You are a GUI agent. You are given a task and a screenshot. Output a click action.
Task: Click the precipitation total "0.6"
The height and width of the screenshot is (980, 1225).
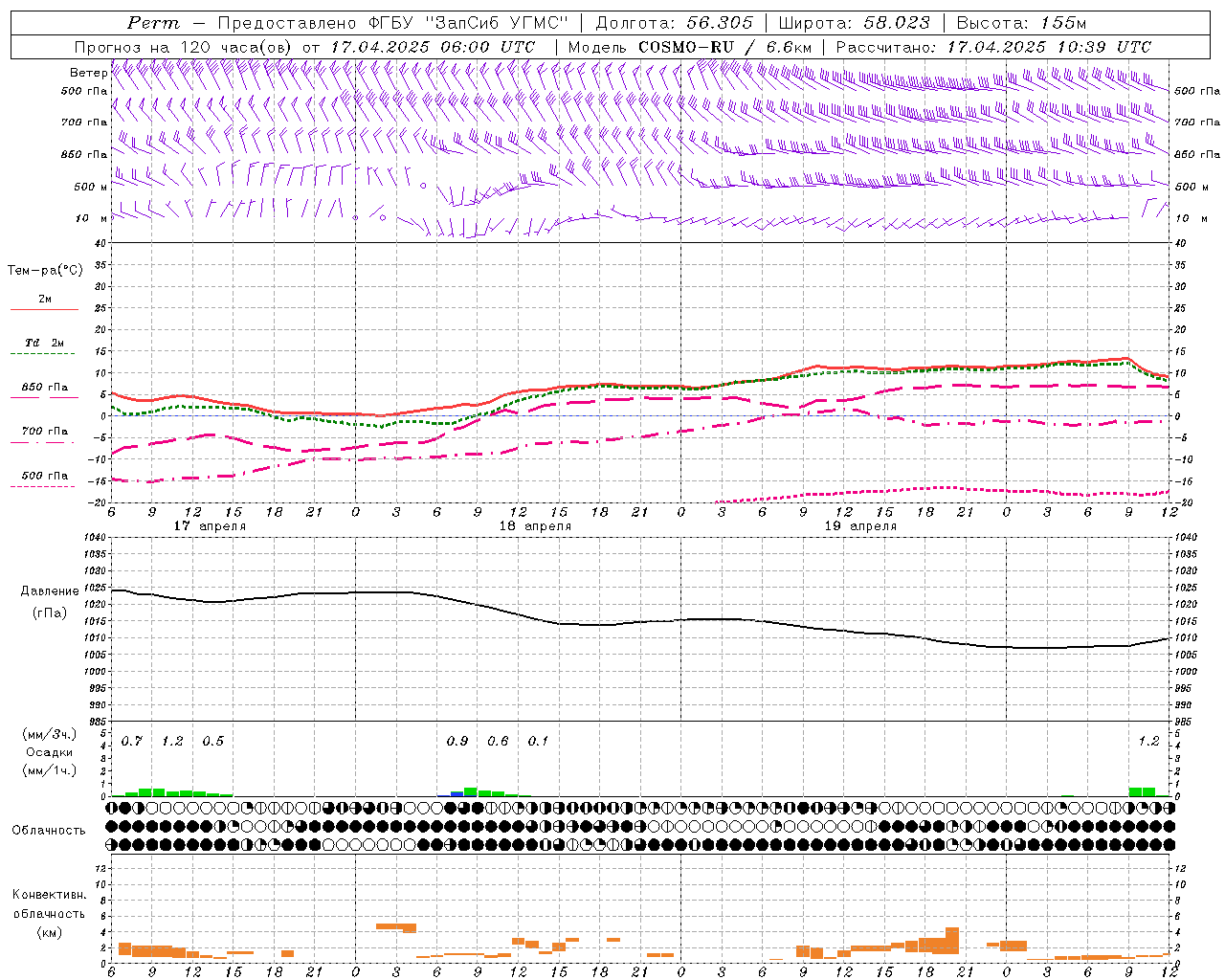tap(498, 742)
